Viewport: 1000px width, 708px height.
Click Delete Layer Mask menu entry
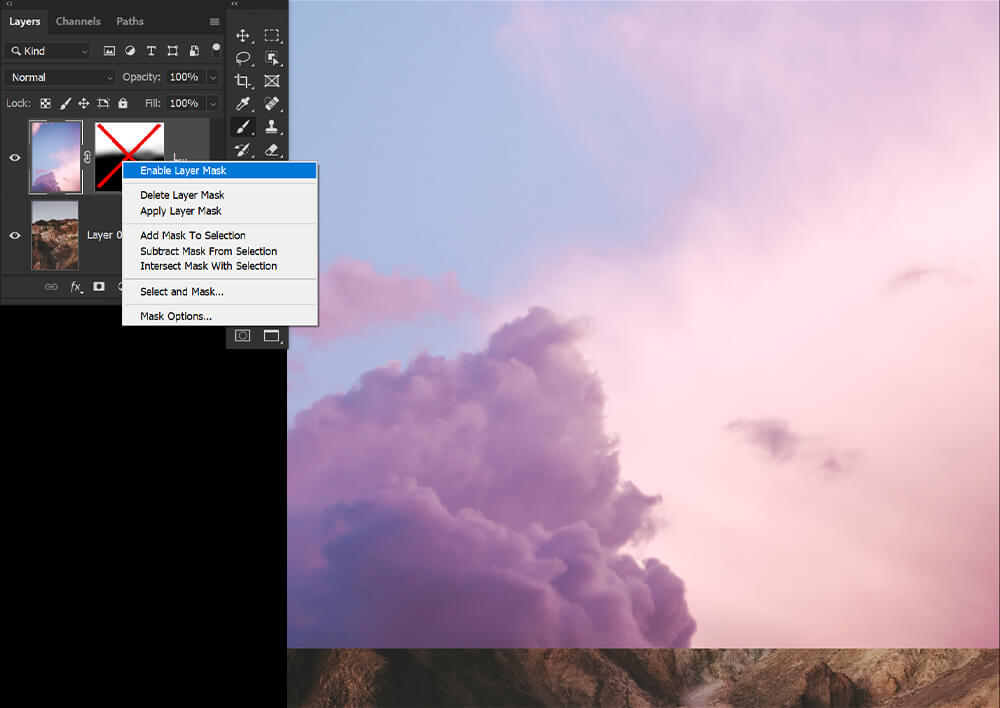pos(182,195)
